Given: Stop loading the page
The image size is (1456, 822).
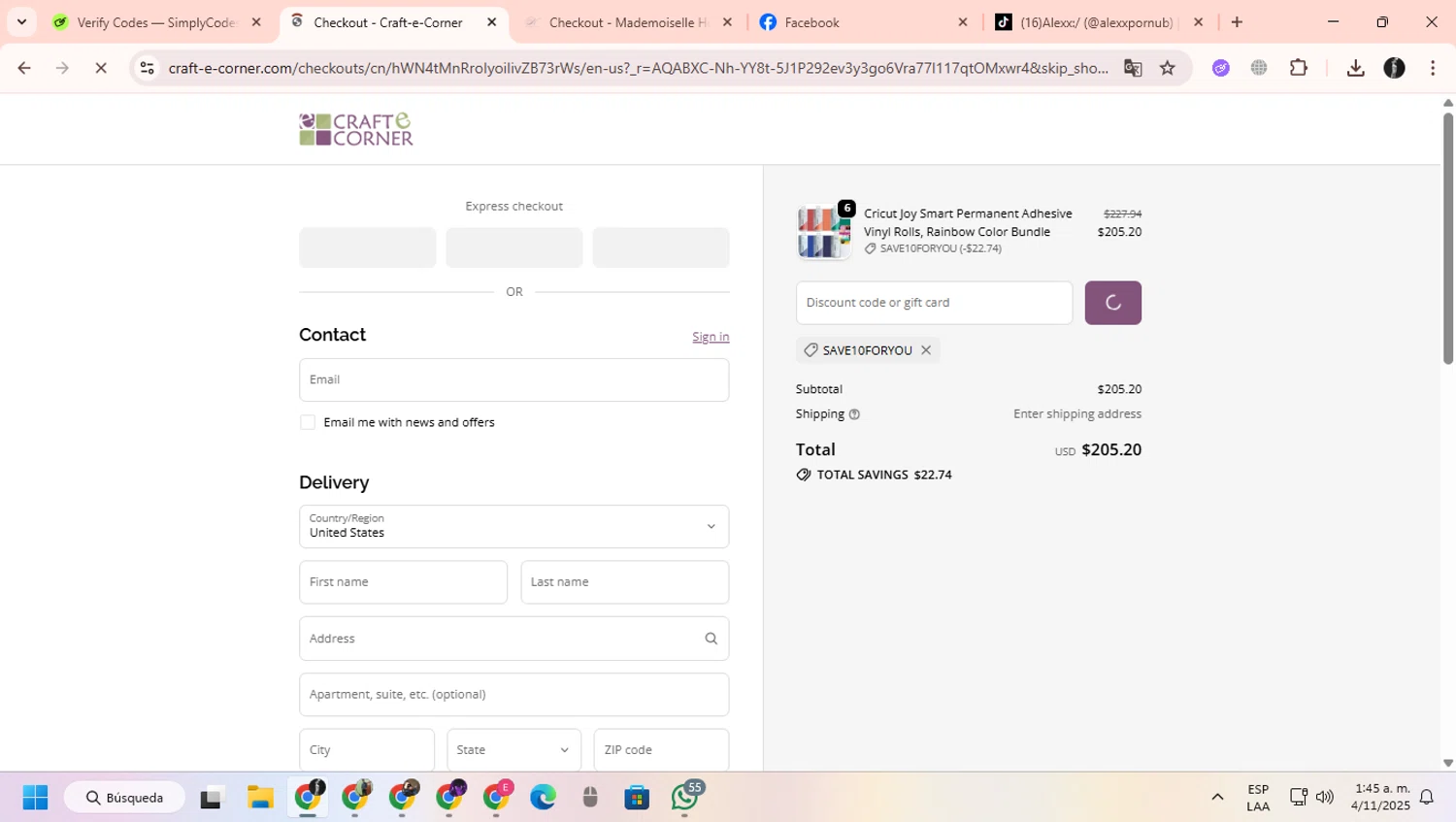Looking at the screenshot, I should tap(101, 68).
